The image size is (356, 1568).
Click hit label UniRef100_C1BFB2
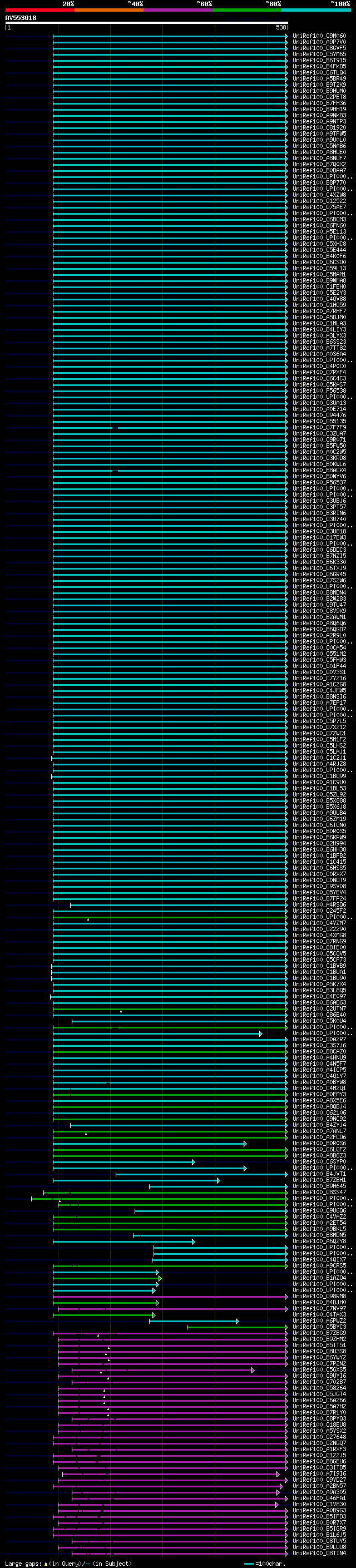pos(319,856)
